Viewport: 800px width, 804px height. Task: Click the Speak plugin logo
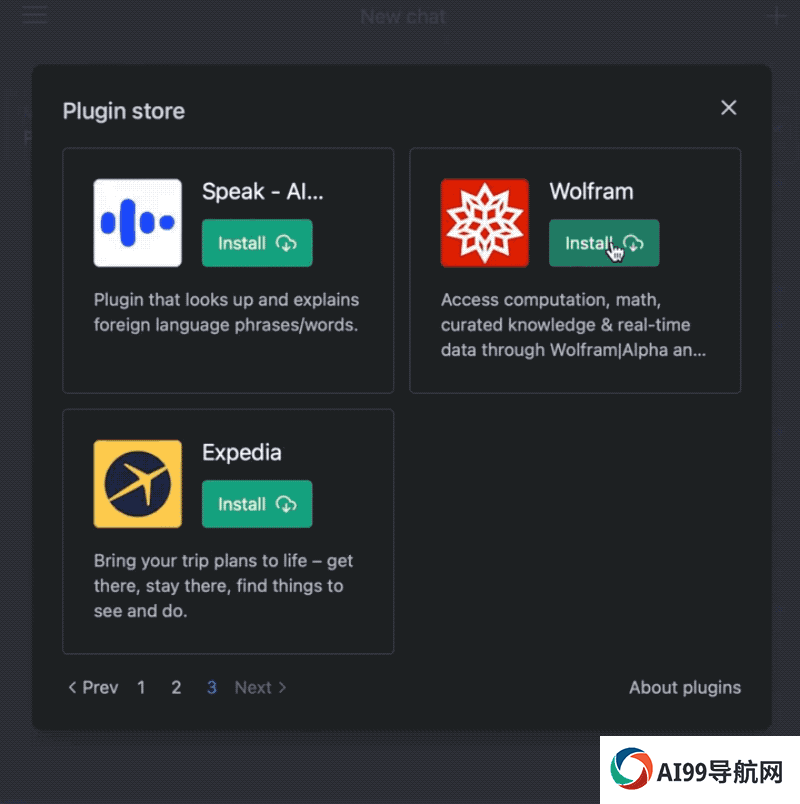137,223
